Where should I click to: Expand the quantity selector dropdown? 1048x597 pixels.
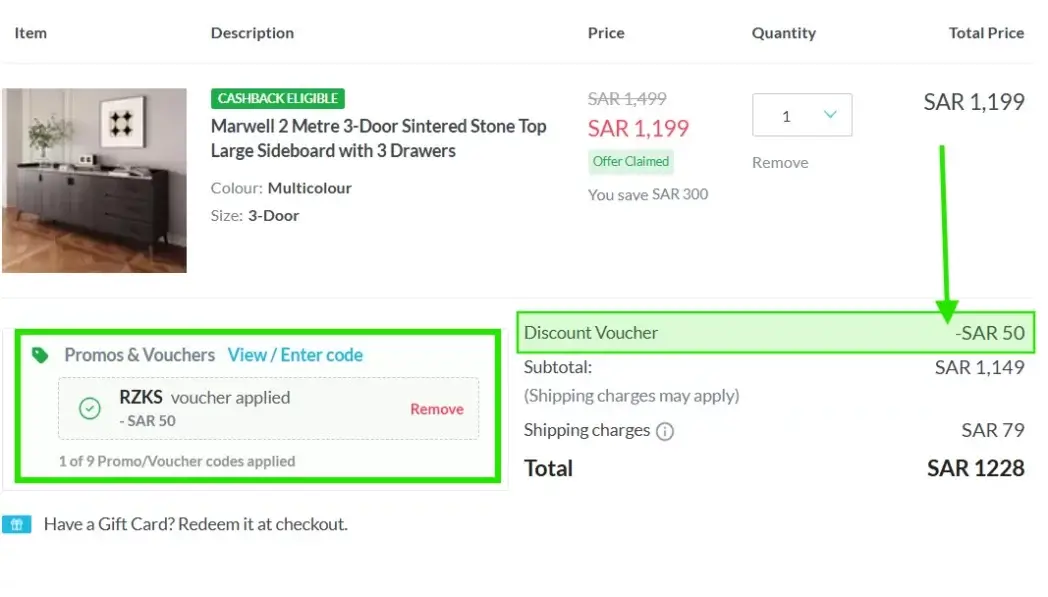click(x=801, y=114)
